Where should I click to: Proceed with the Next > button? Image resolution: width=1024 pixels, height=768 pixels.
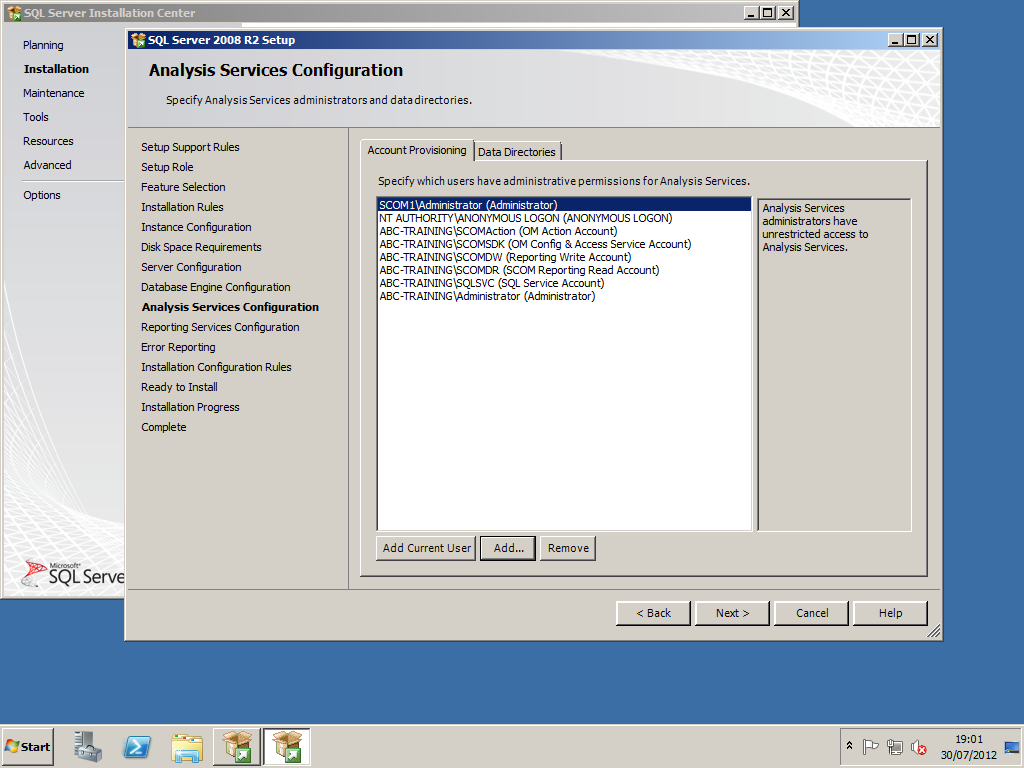(732, 613)
